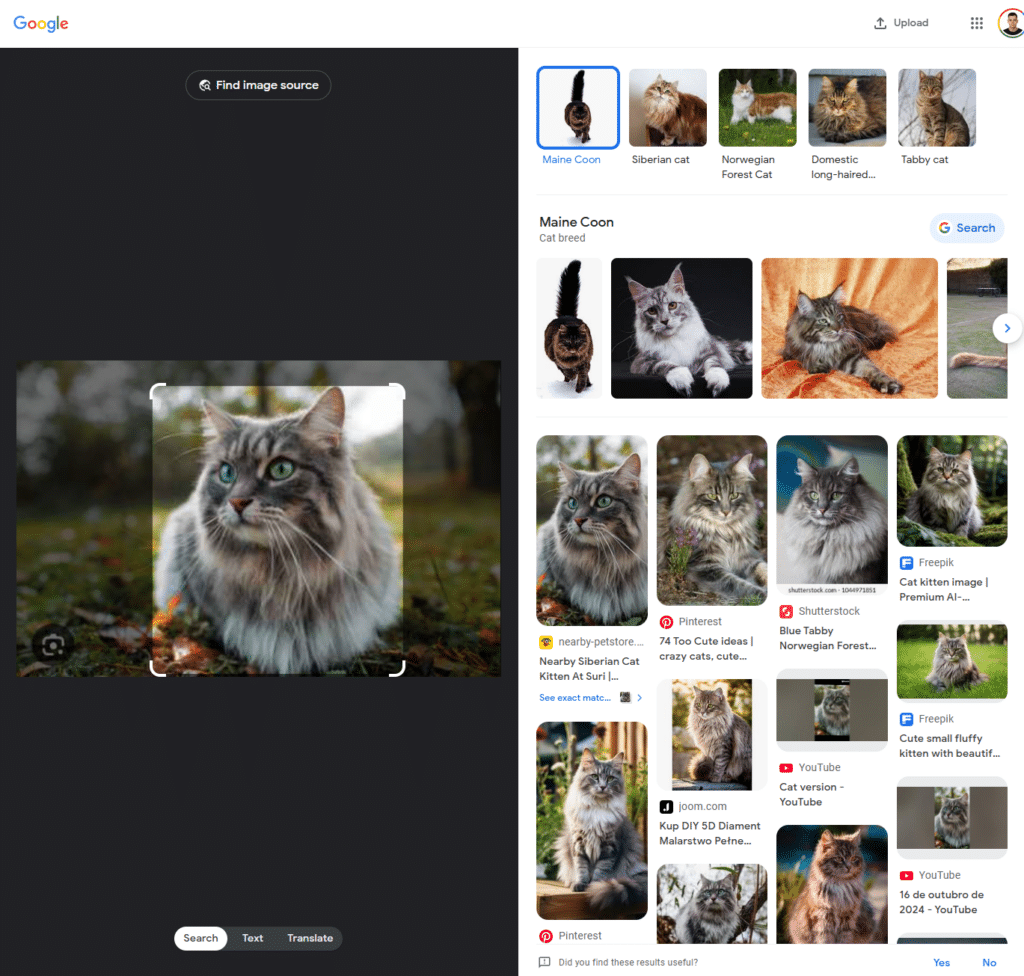Click Find image source button

(x=258, y=85)
